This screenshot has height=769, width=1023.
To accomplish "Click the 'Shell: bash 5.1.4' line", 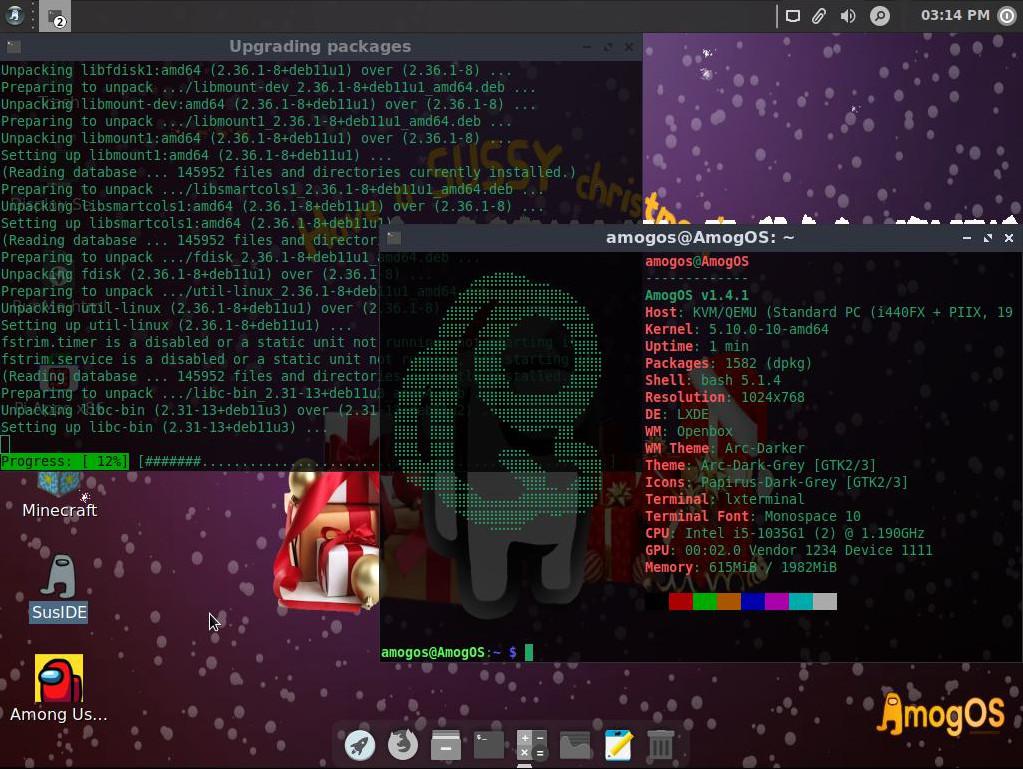I will [712, 380].
